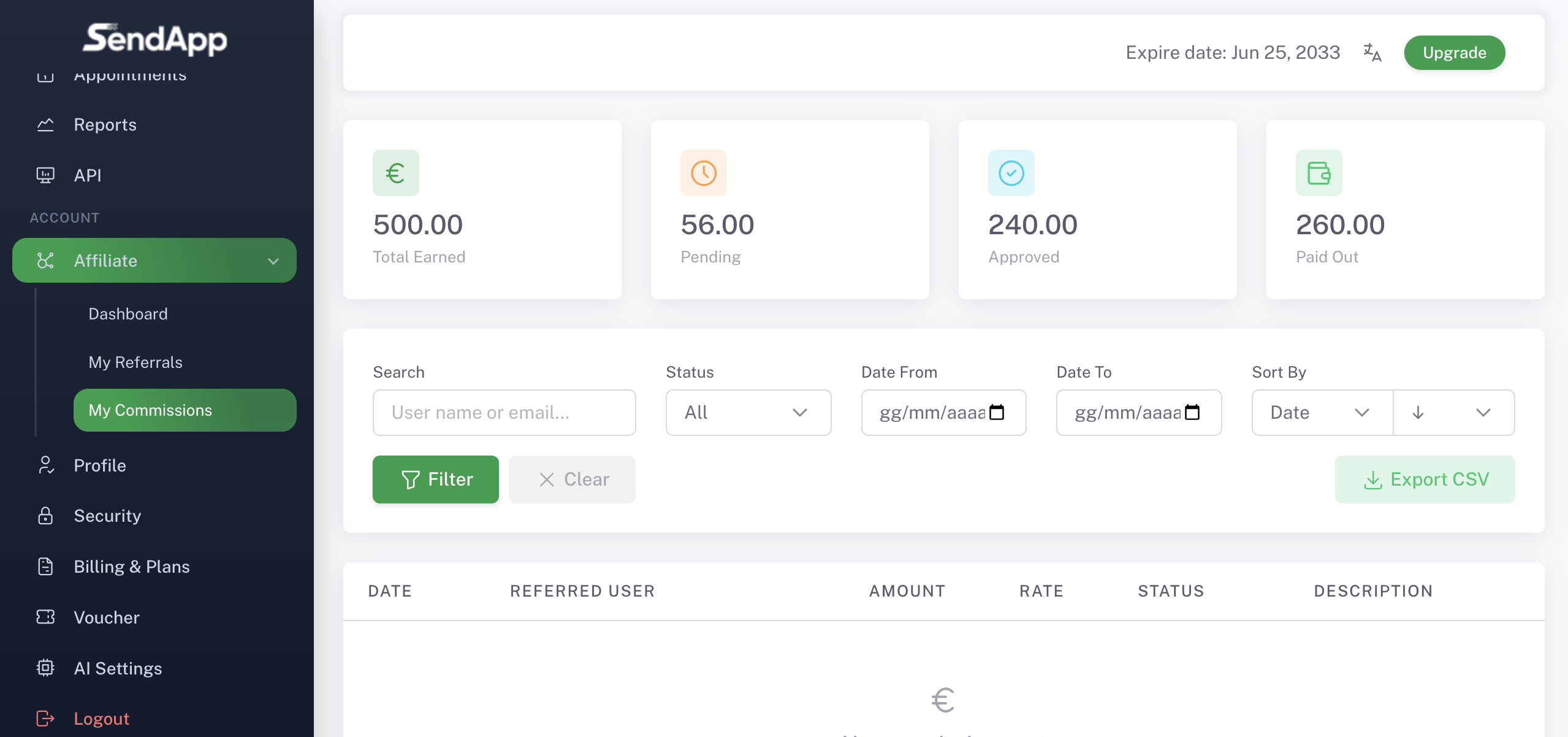
Task: Click the euro Total Earned icon
Action: [x=395, y=173]
